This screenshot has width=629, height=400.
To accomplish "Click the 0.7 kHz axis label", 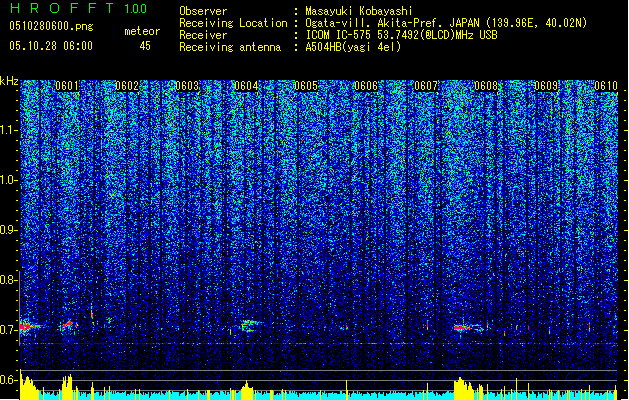I will pyautogui.click(x=8, y=330).
